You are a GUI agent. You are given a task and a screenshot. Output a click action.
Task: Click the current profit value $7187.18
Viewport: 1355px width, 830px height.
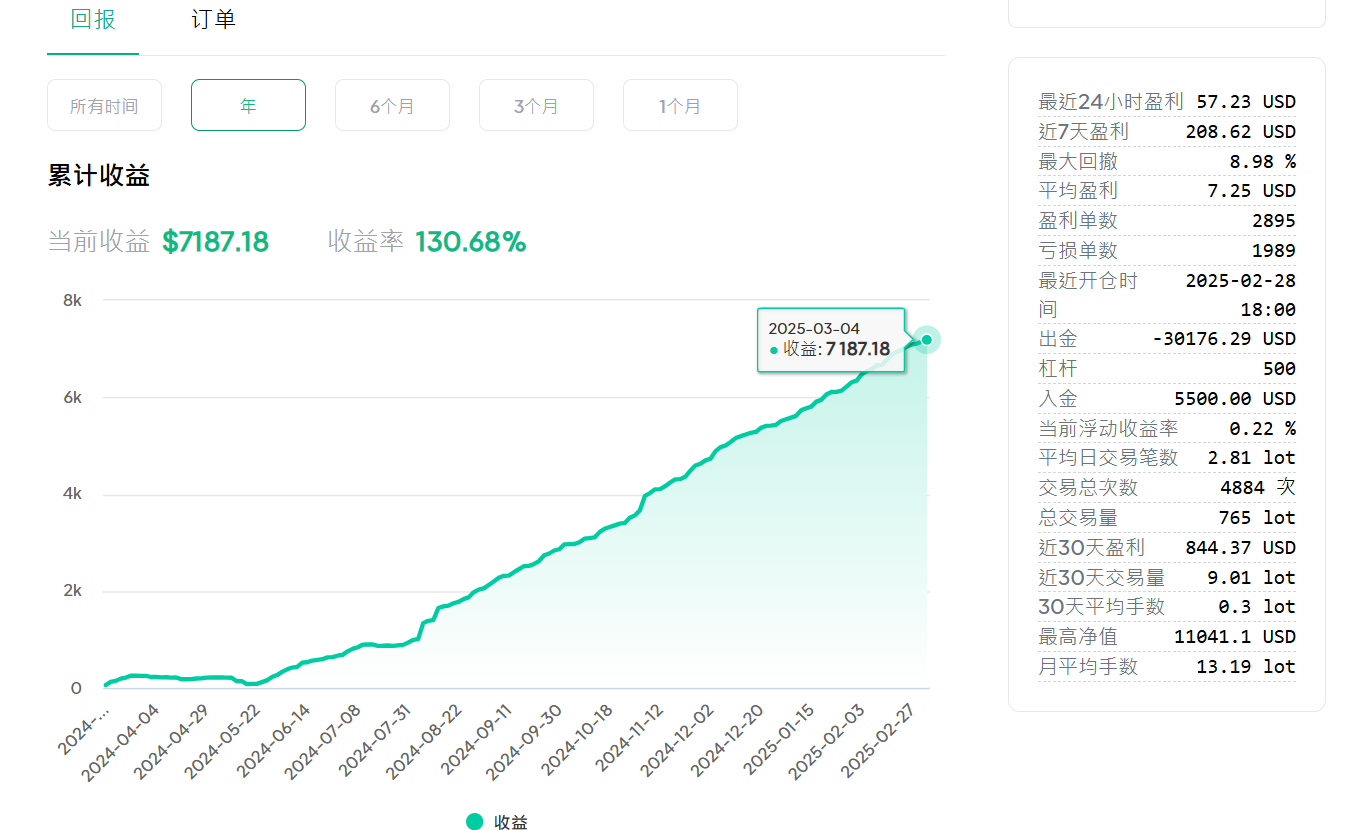click(x=215, y=242)
